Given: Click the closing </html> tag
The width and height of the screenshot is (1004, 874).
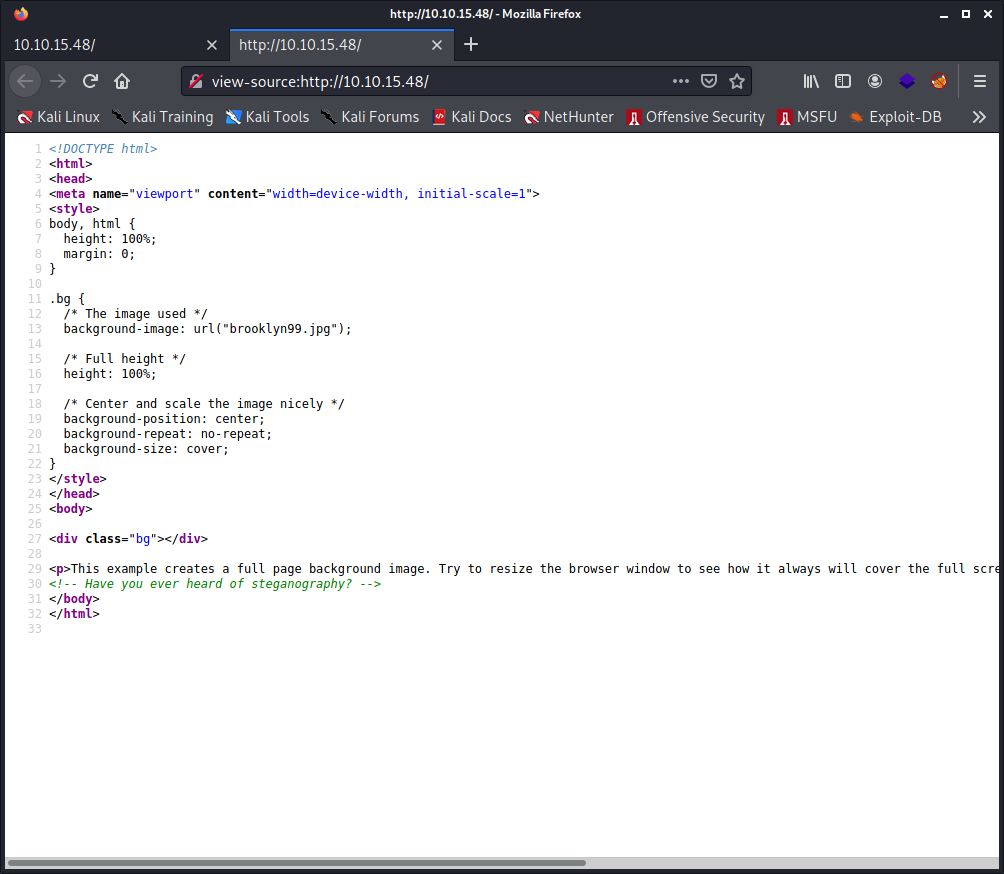Looking at the screenshot, I should click(74, 614).
